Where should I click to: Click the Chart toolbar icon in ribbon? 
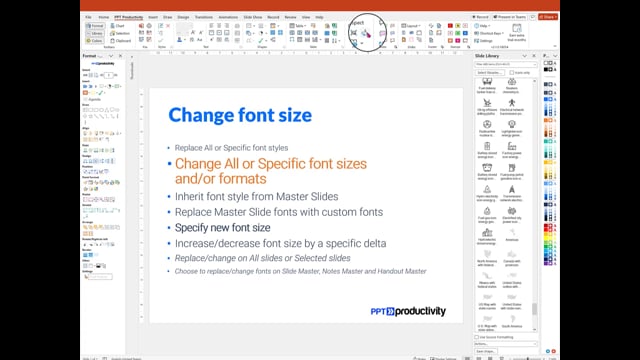click(x=118, y=26)
